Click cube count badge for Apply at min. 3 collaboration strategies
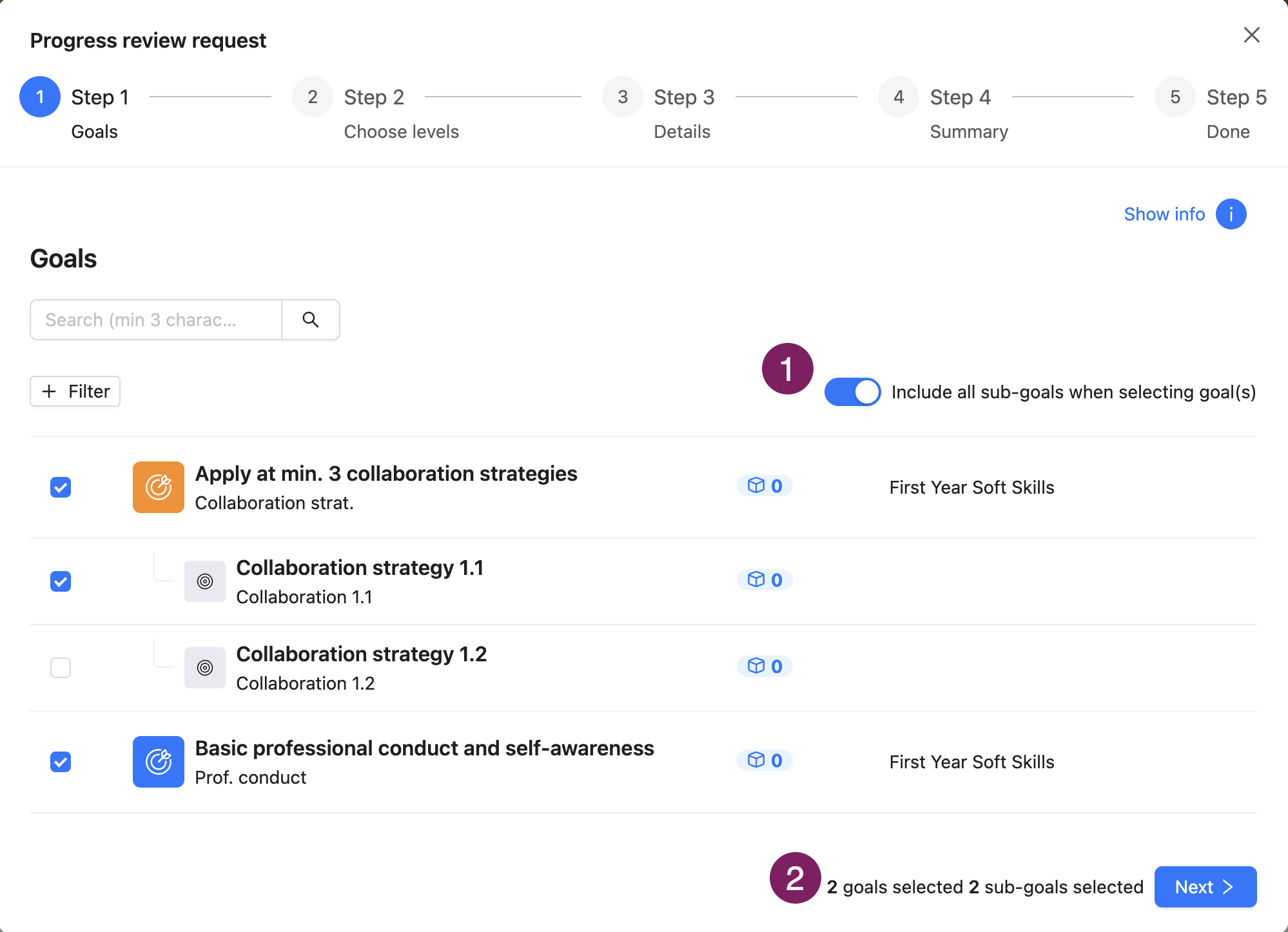 pos(765,486)
